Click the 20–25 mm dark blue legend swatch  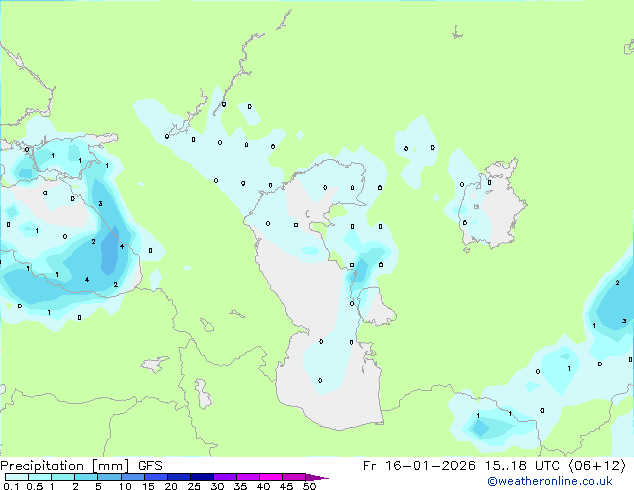click(x=179, y=477)
